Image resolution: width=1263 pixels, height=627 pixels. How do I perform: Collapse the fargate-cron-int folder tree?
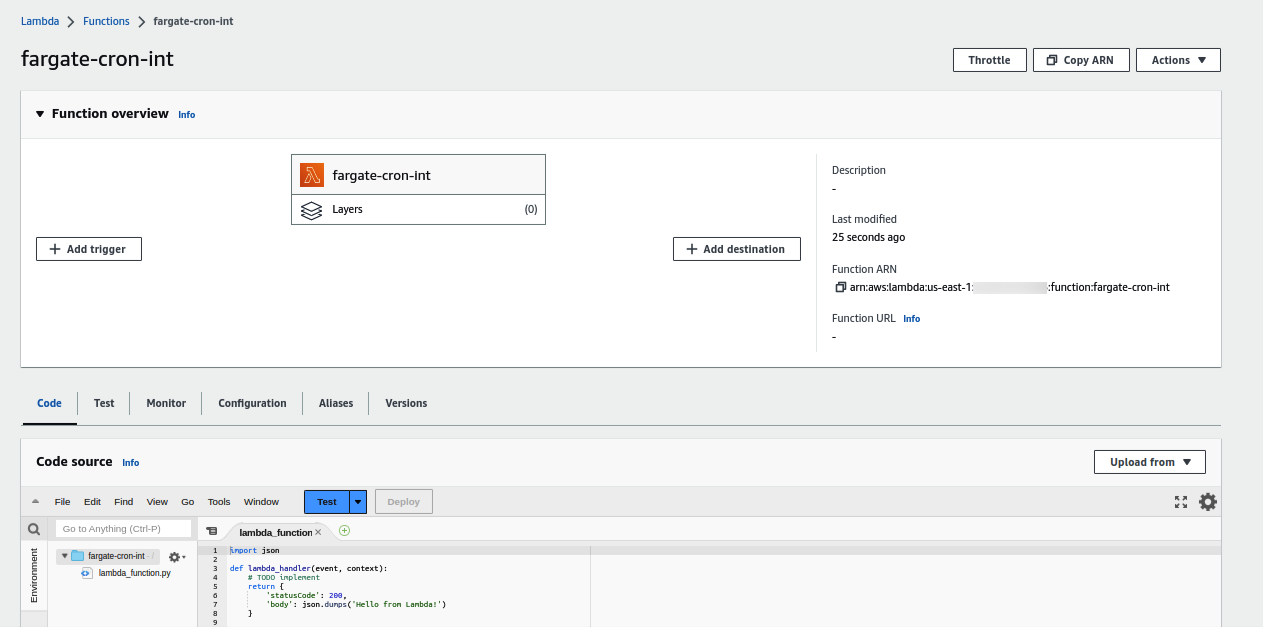[x=64, y=556]
